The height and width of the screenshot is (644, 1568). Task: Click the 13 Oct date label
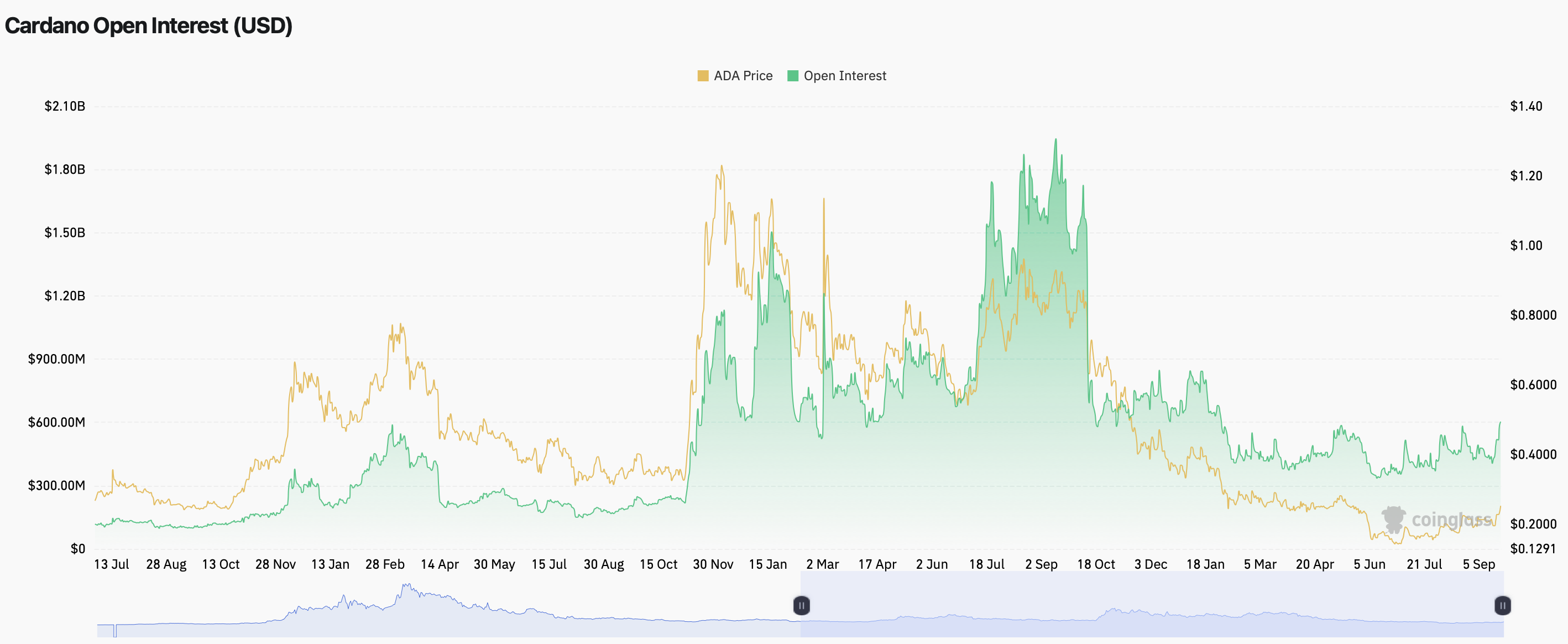point(221,565)
